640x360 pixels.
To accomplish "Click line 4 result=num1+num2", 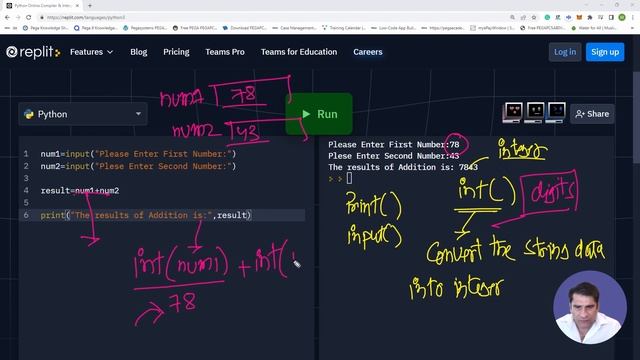I will point(80,191).
